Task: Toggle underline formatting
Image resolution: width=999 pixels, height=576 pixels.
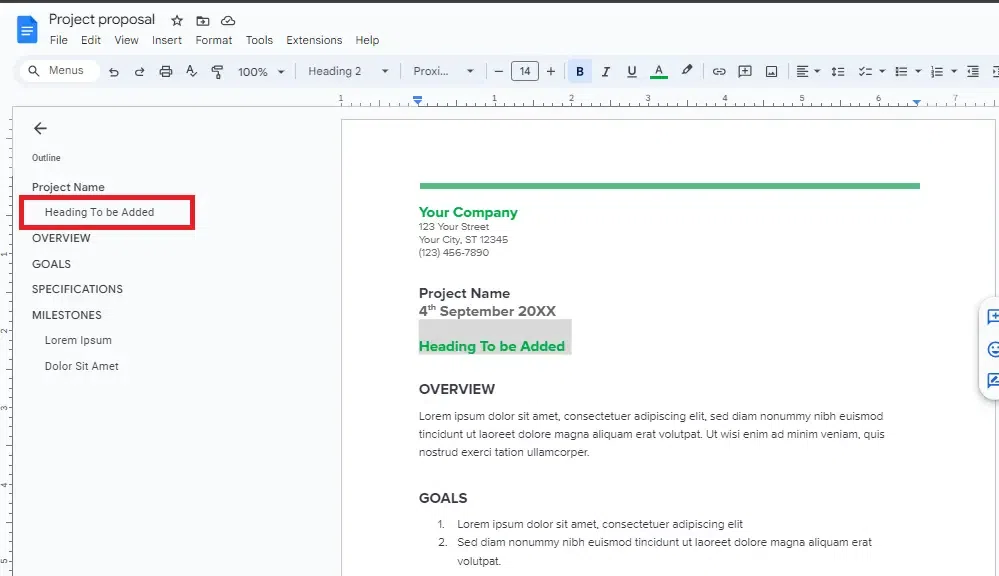Action: click(631, 71)
